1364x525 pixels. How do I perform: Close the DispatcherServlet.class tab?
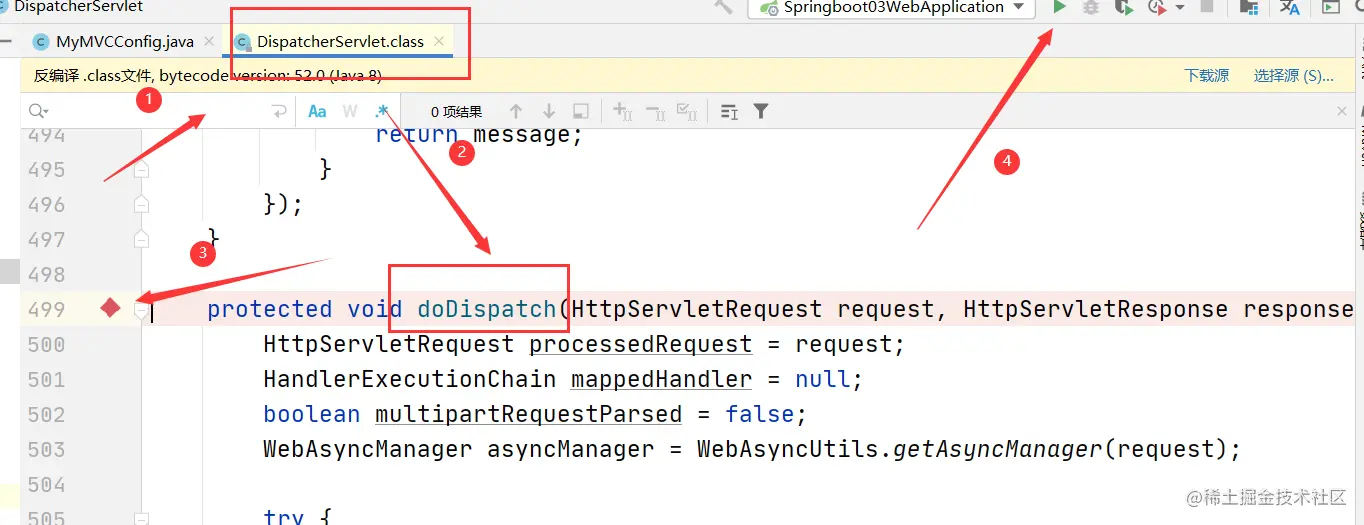(439, 42)
